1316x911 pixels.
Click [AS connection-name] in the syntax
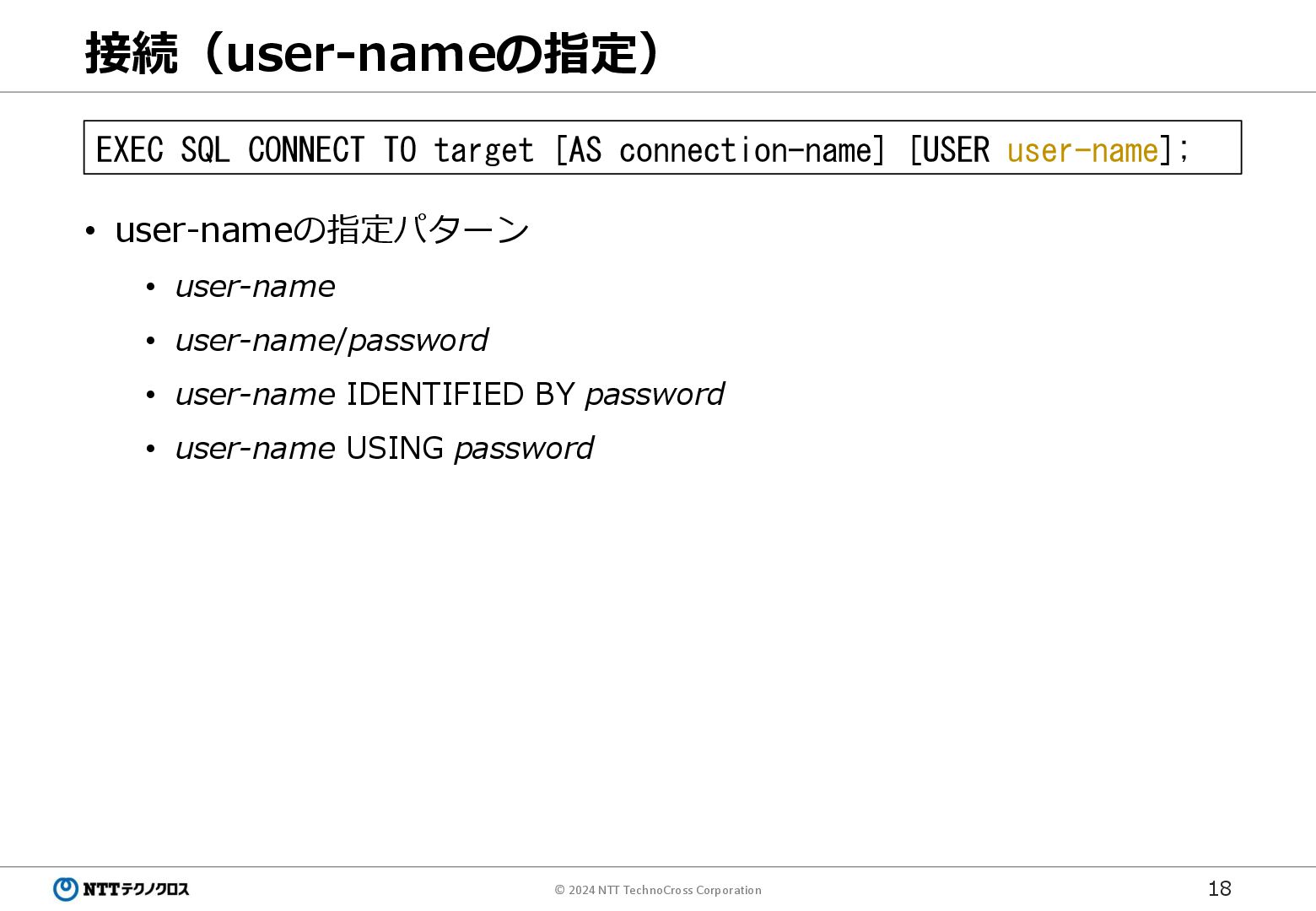click(720, 150)
